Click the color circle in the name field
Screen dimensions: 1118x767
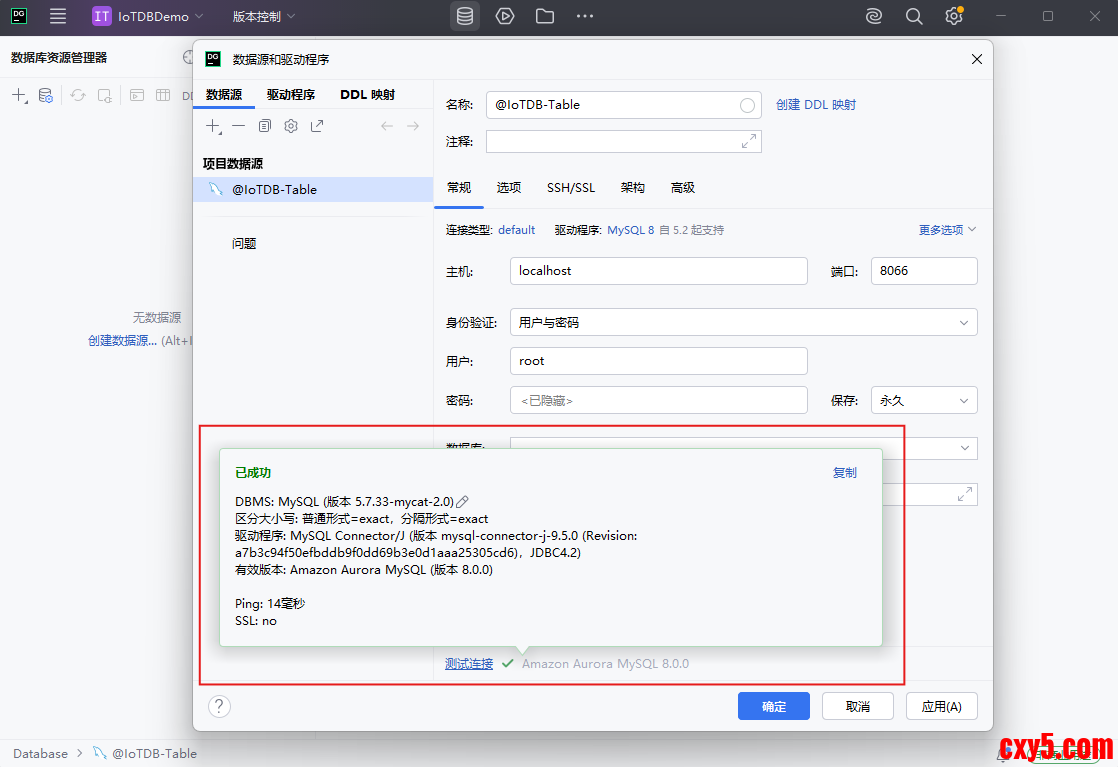click(747, 105)
